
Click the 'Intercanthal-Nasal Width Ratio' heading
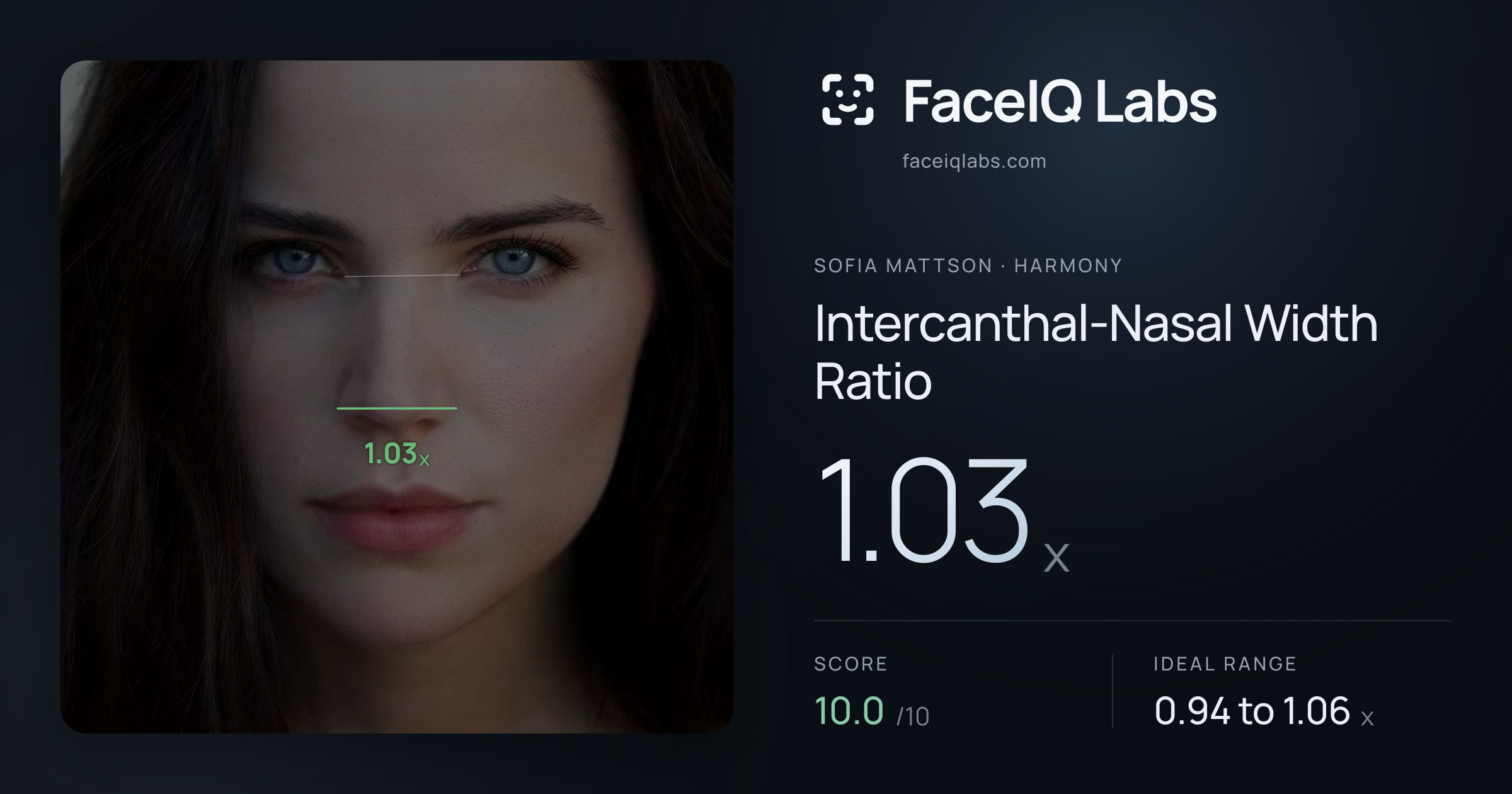point(1096,352)
